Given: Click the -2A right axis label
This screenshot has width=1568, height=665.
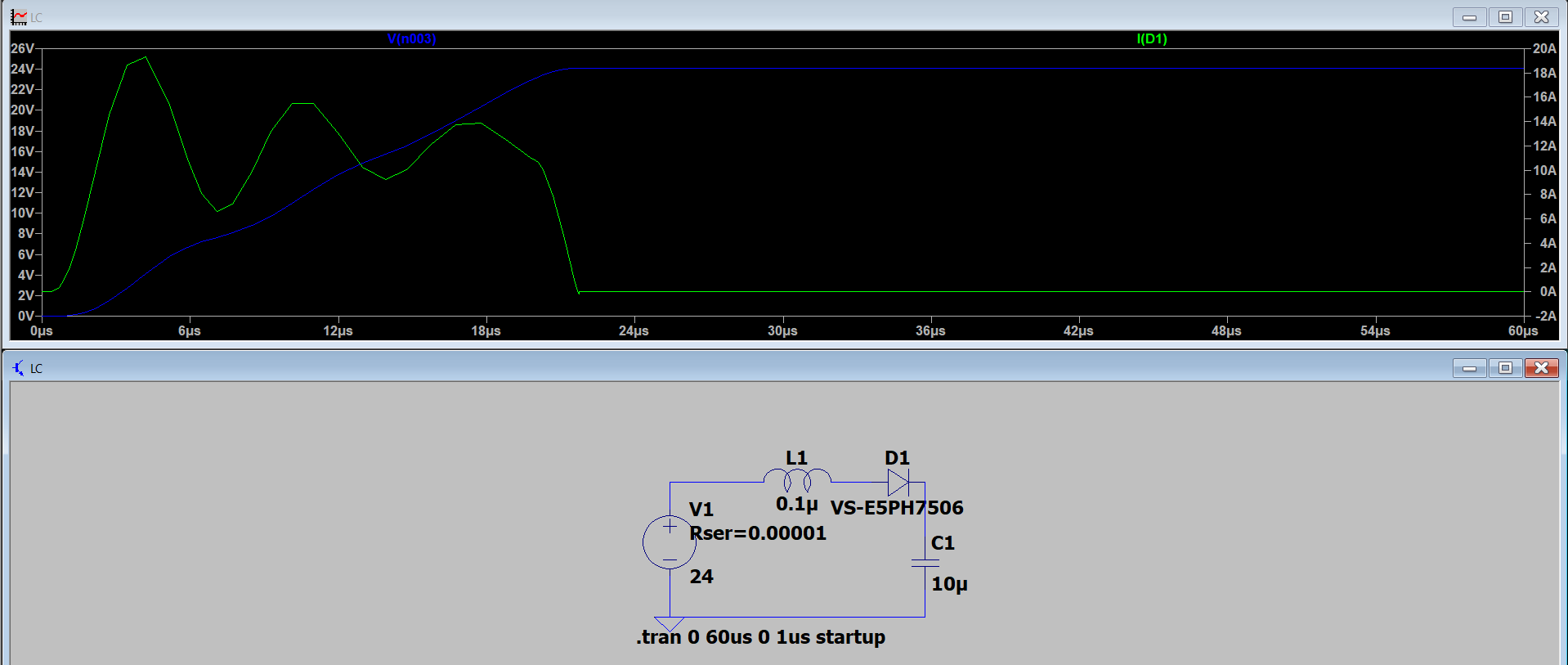Looking at the screenshot, I should [1546, 316].
